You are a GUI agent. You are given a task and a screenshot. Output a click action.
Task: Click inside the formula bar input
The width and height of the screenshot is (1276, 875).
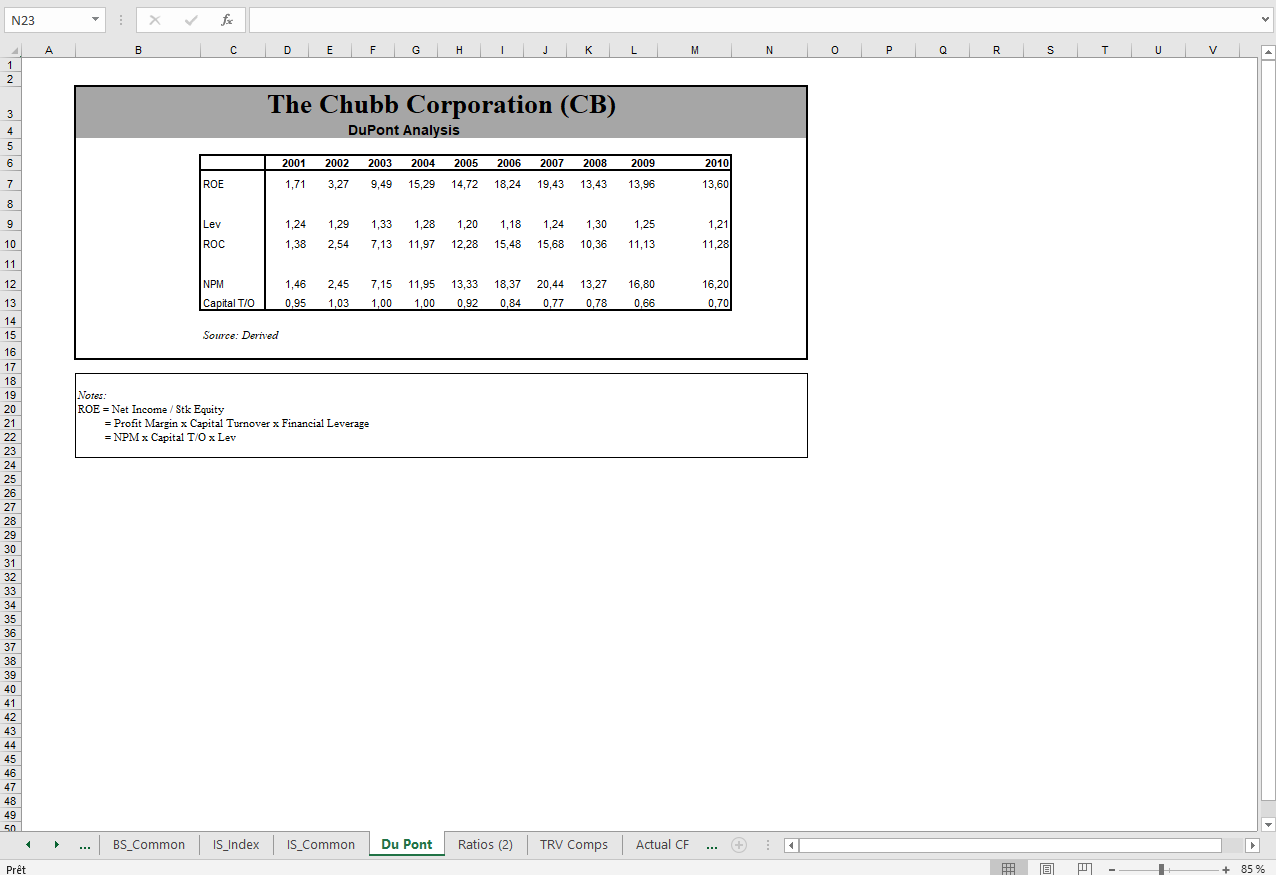tap(754, 20)
